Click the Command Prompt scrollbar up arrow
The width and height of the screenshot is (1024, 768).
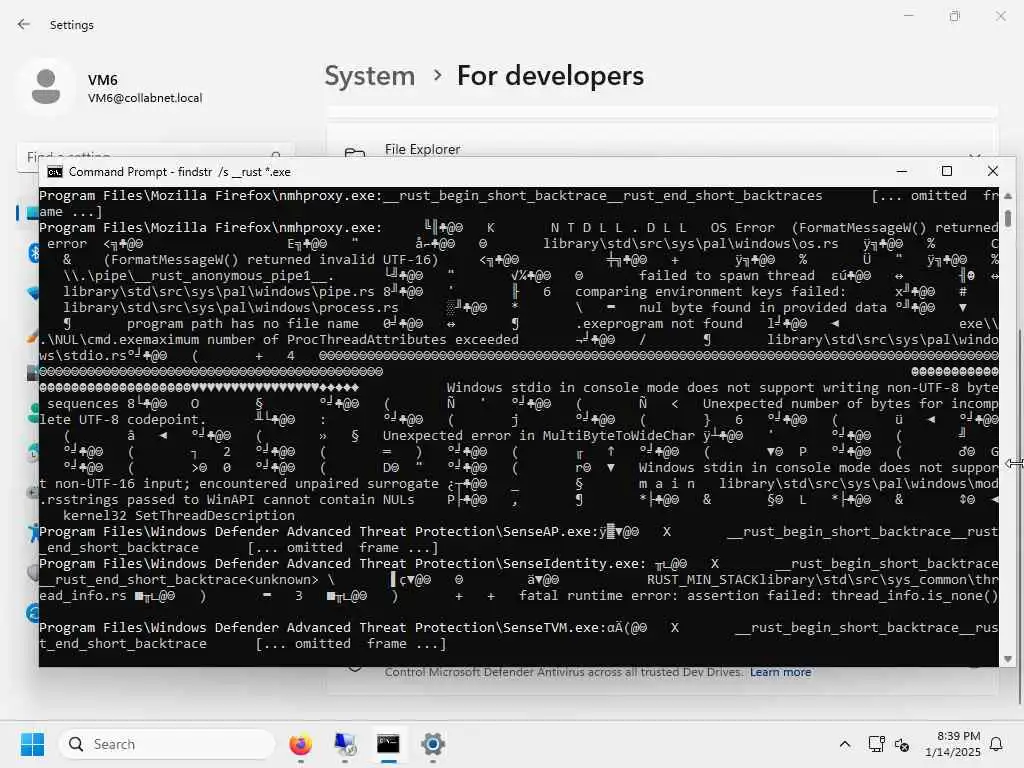1008,195
